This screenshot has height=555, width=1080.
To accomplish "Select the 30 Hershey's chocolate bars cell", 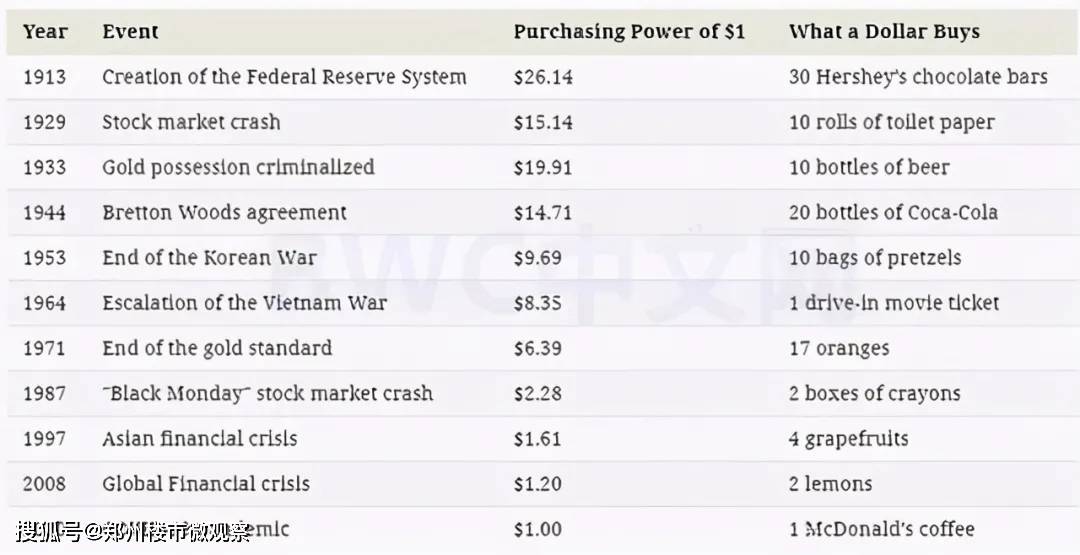I will [x=918, y=77].
